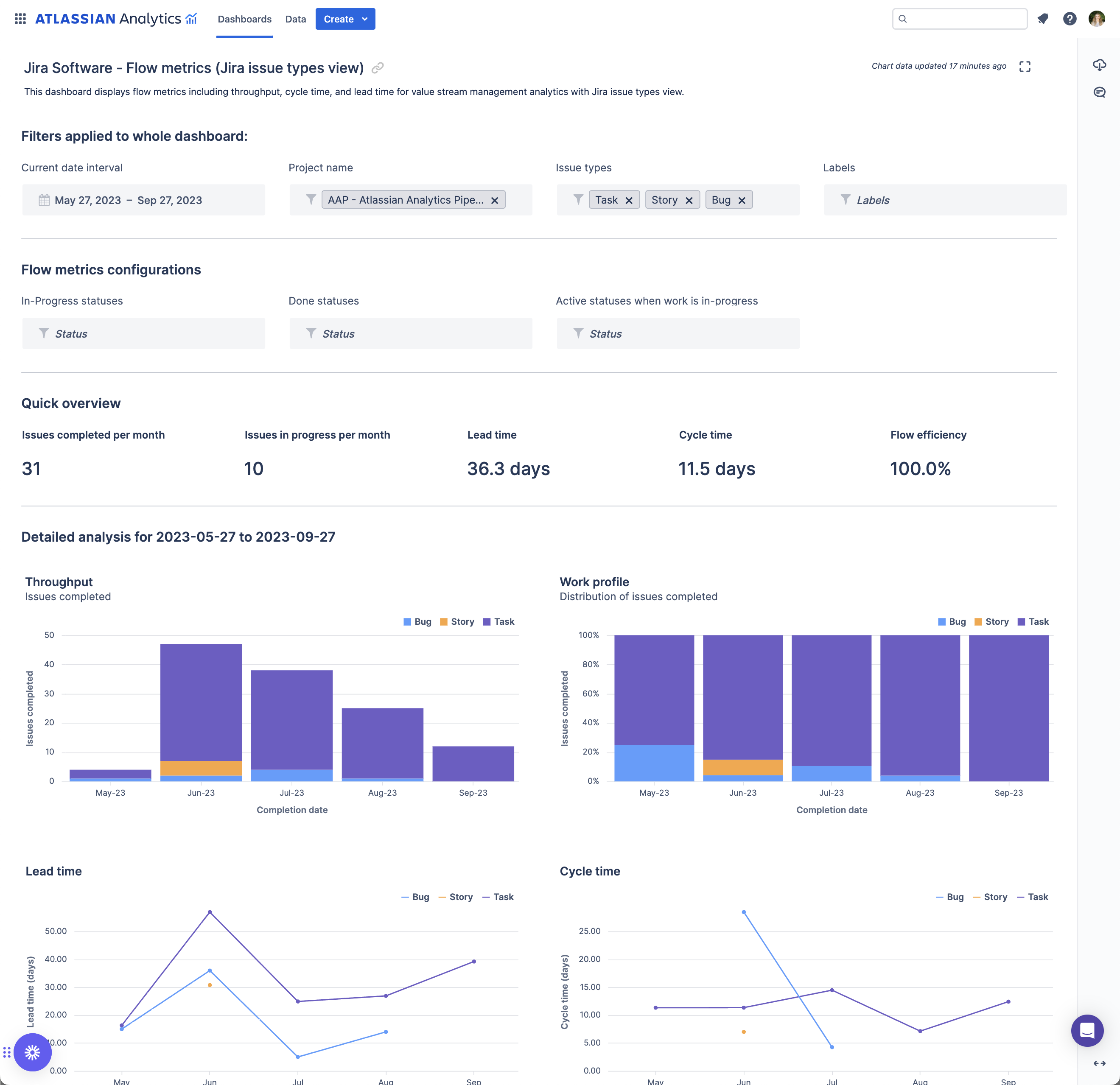
Task: Click the funnel icon in Project name filter
Action: [x=311, y=199]
